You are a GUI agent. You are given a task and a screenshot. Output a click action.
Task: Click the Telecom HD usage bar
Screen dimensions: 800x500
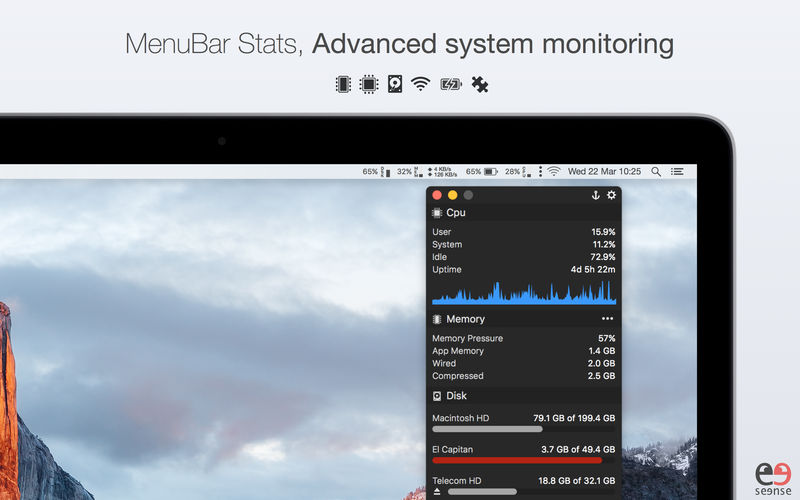pyautogui.click(x=531, y=492)
